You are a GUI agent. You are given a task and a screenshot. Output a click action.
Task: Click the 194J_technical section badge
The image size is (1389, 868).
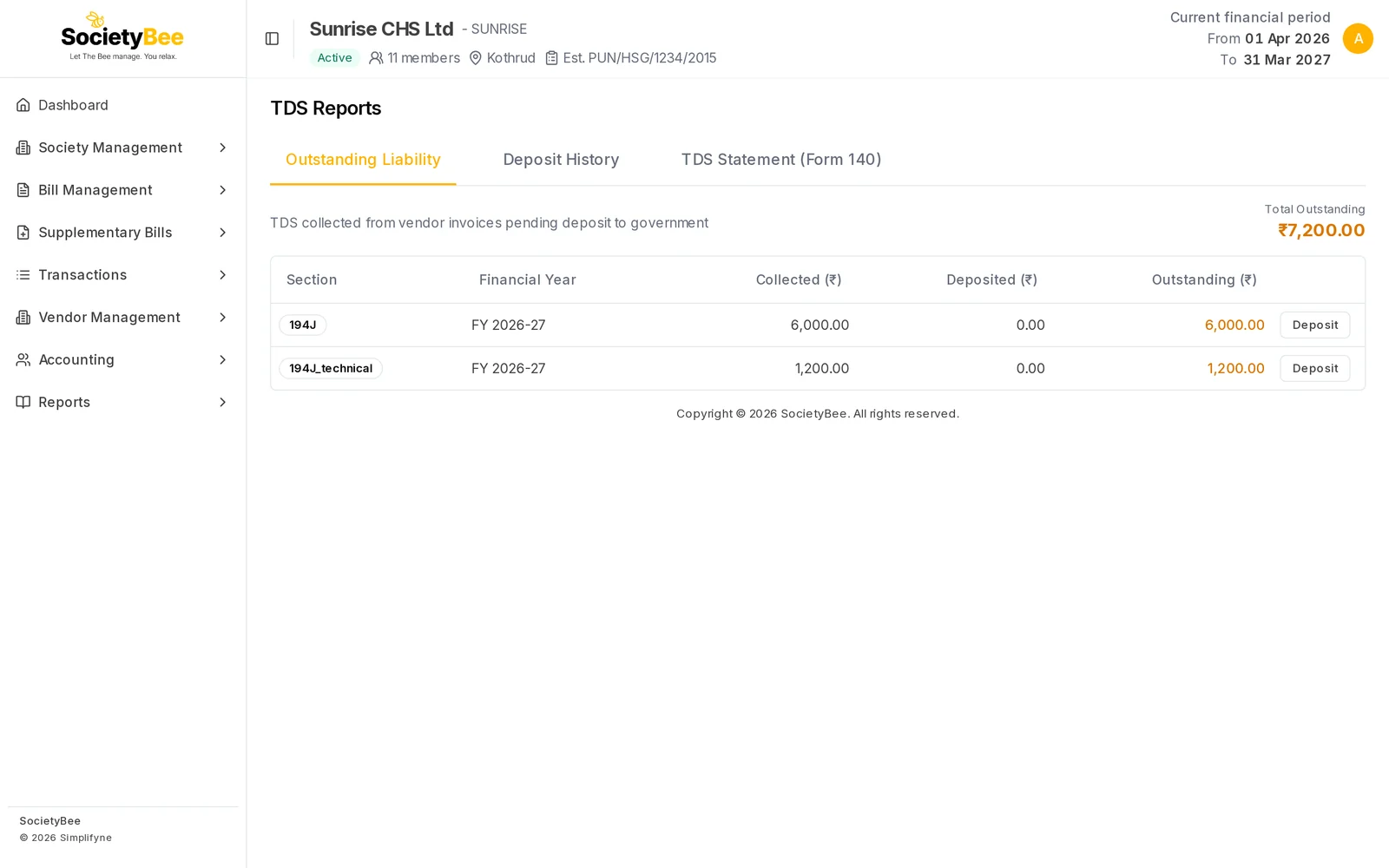point(331,368)
